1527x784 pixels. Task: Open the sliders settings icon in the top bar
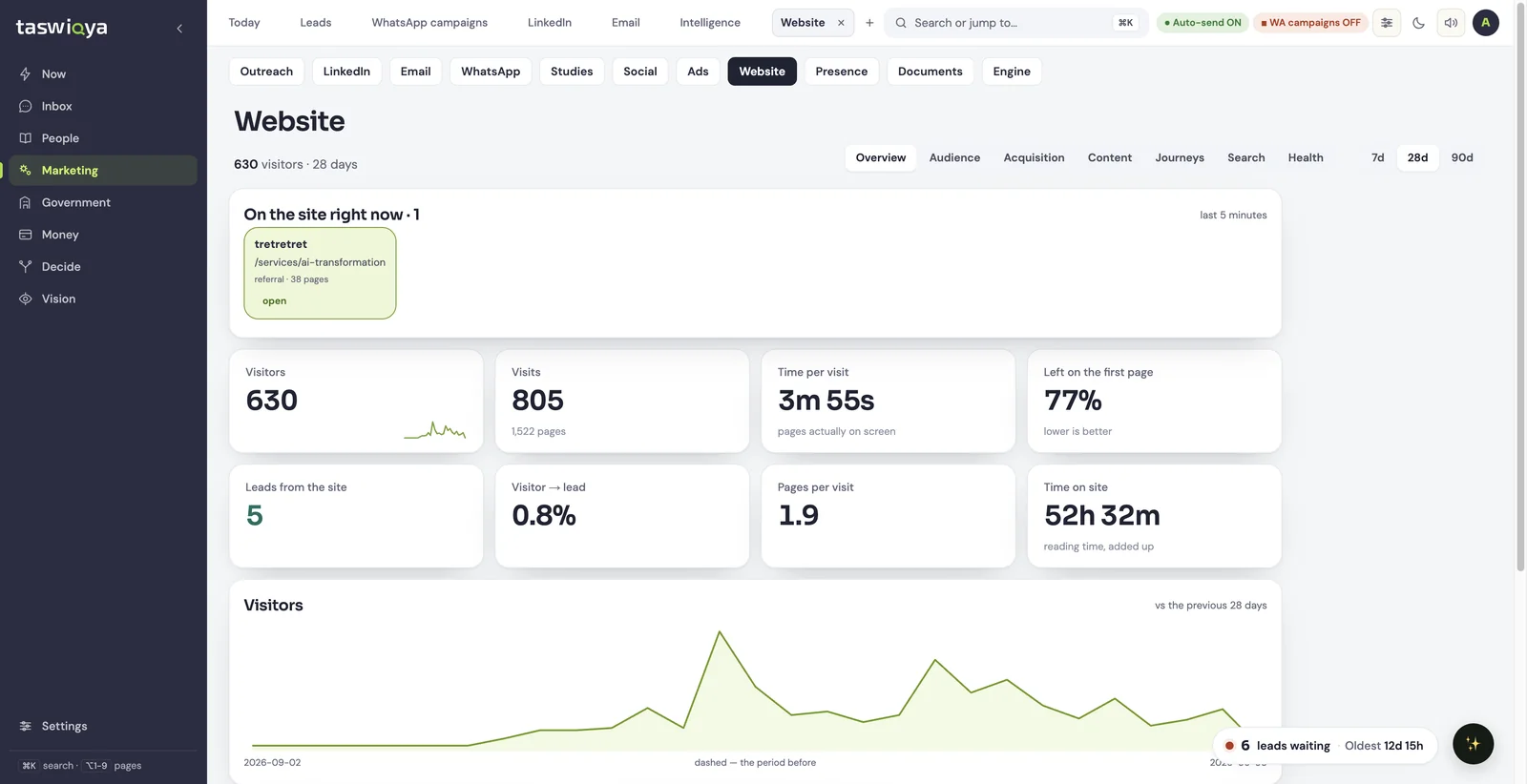(1387, 23)
